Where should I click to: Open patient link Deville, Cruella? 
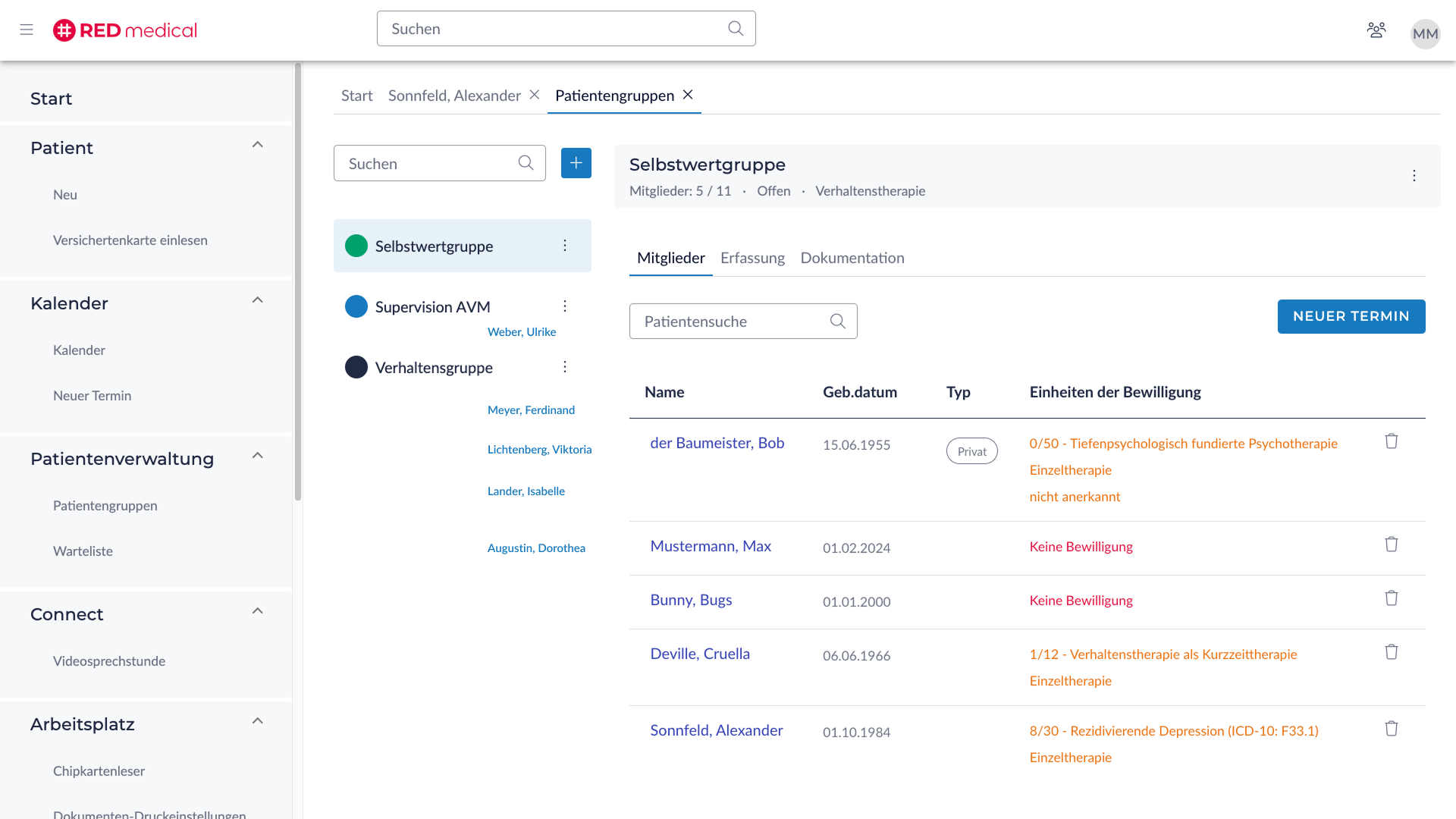tap(699, 654)
